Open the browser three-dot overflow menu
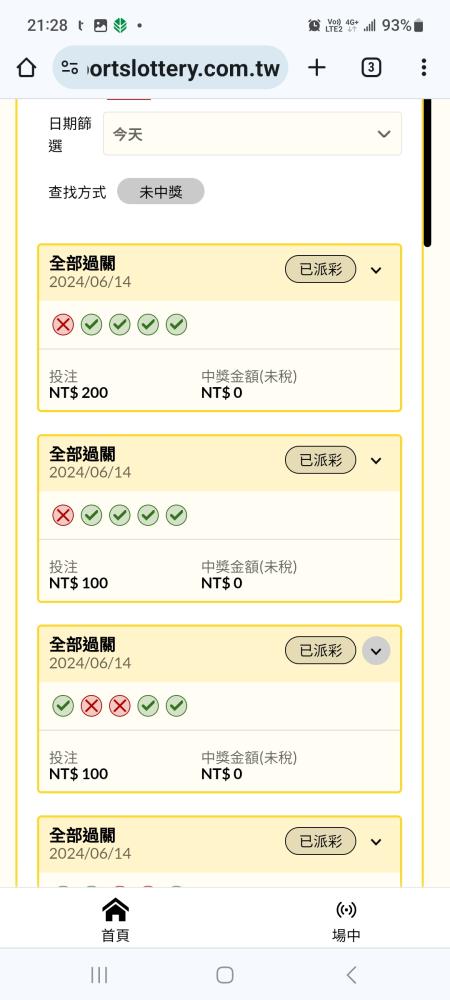 (x=424, y=68)
